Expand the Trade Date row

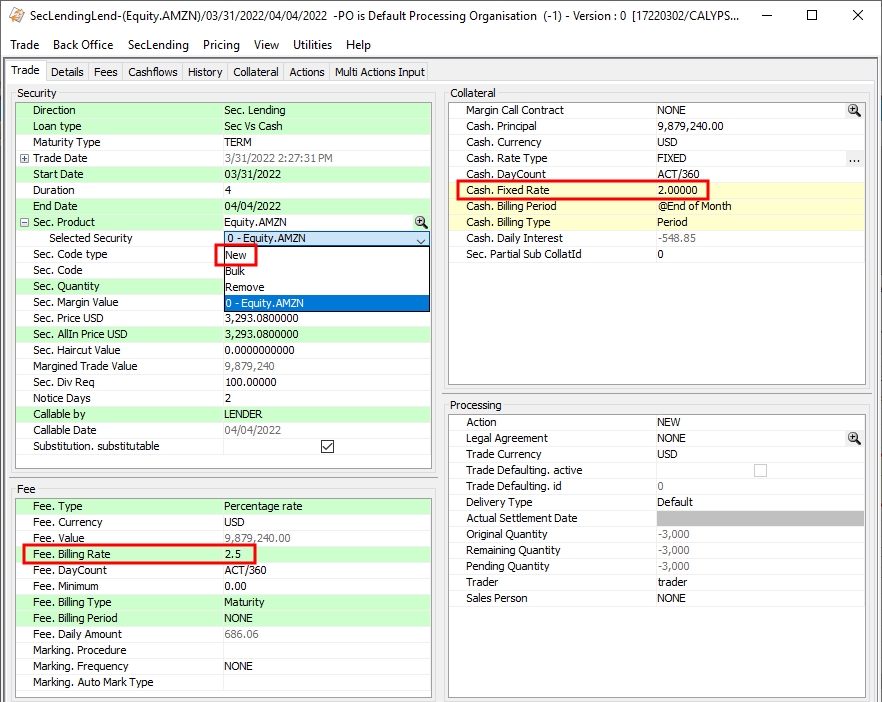(24, 159)
